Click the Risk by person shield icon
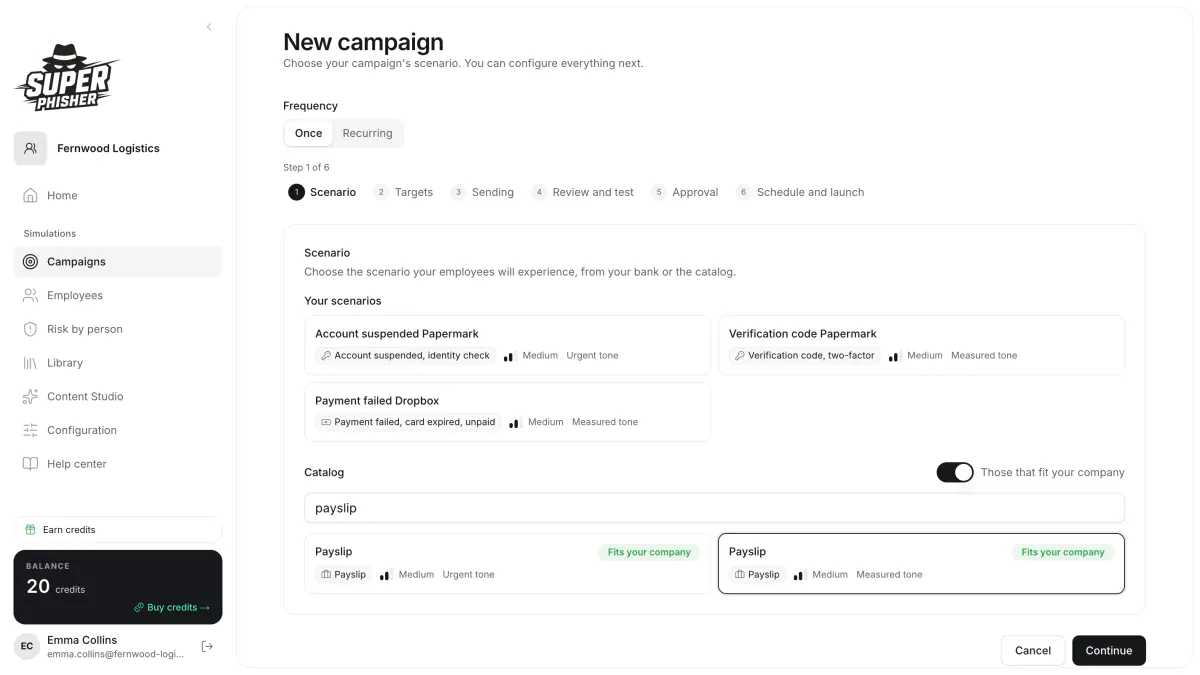 (x=30, y=329)
